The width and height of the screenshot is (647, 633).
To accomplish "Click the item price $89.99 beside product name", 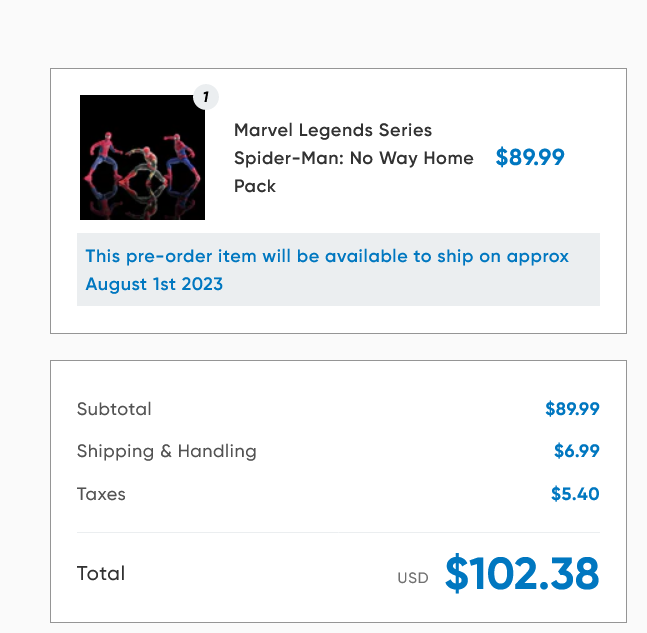I will click(530, 158).
